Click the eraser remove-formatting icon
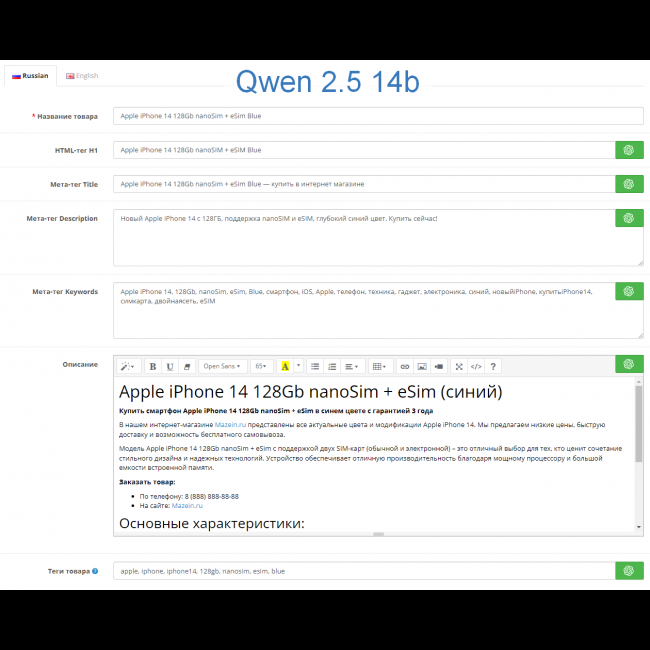The height and width of the screenshot is (650, 650). tap(187, 366)
